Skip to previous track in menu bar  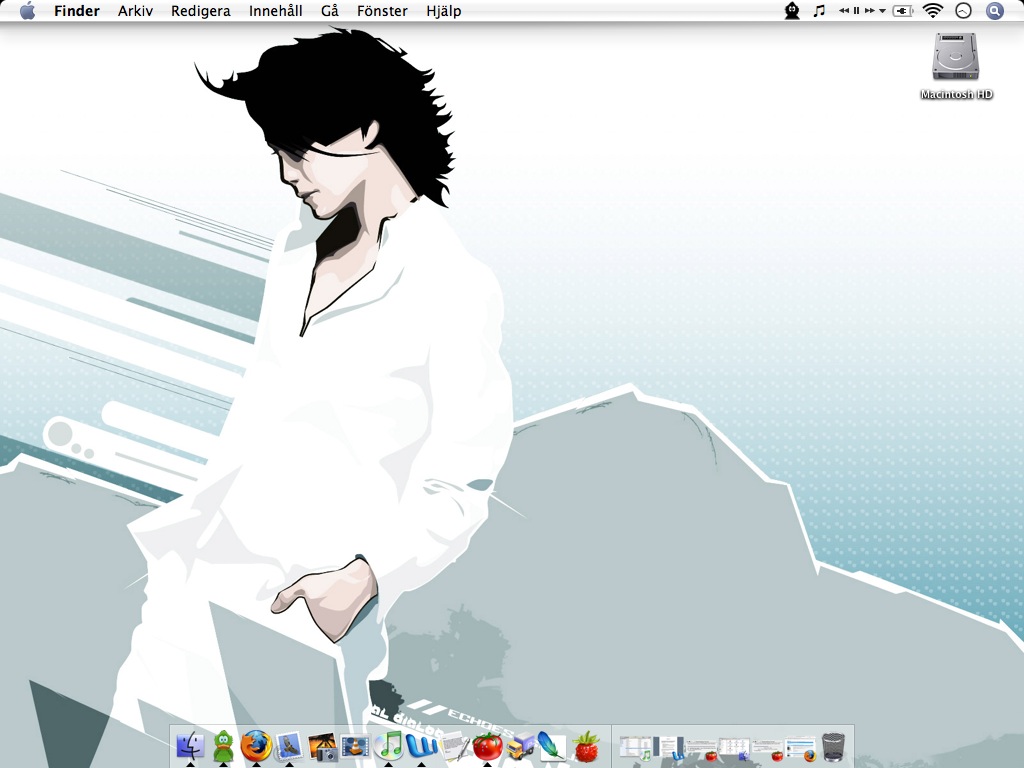click(x=844, y=10)
